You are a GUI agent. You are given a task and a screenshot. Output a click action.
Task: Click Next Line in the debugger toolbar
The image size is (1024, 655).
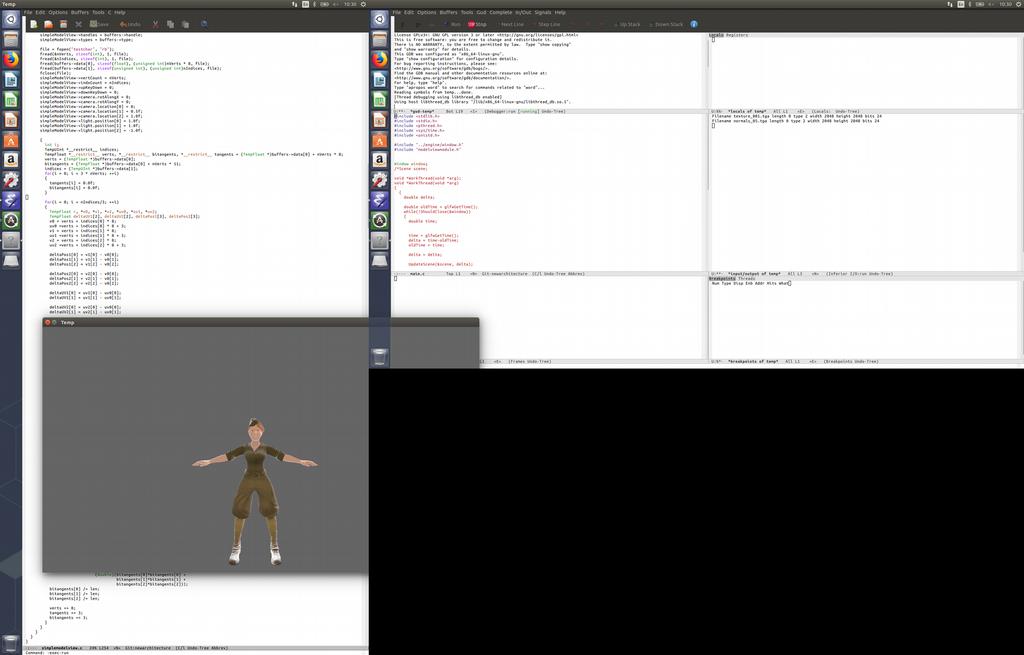pyautogui.click(x=509, y=24)
